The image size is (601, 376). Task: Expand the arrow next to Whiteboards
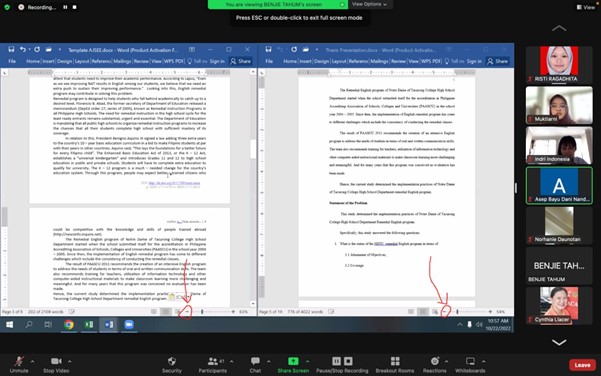click(483, 361)
